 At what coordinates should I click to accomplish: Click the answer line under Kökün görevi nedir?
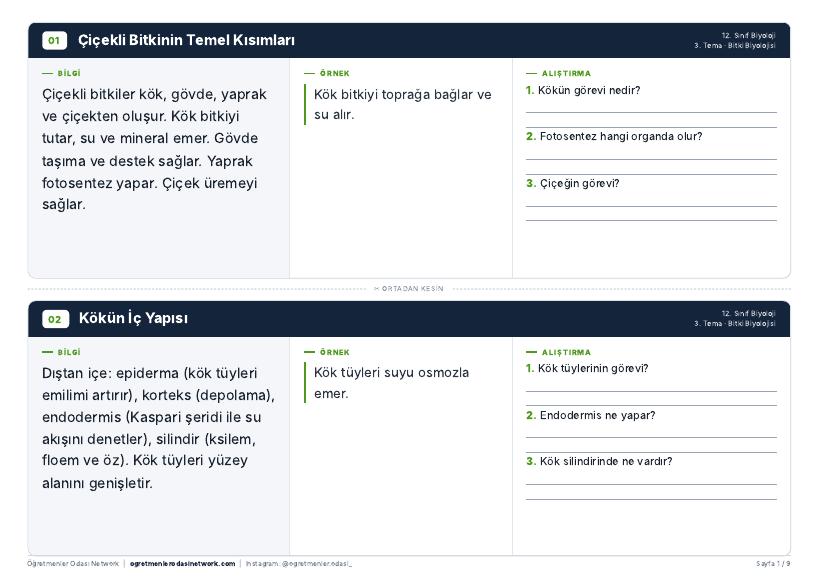tap(651, 112)
